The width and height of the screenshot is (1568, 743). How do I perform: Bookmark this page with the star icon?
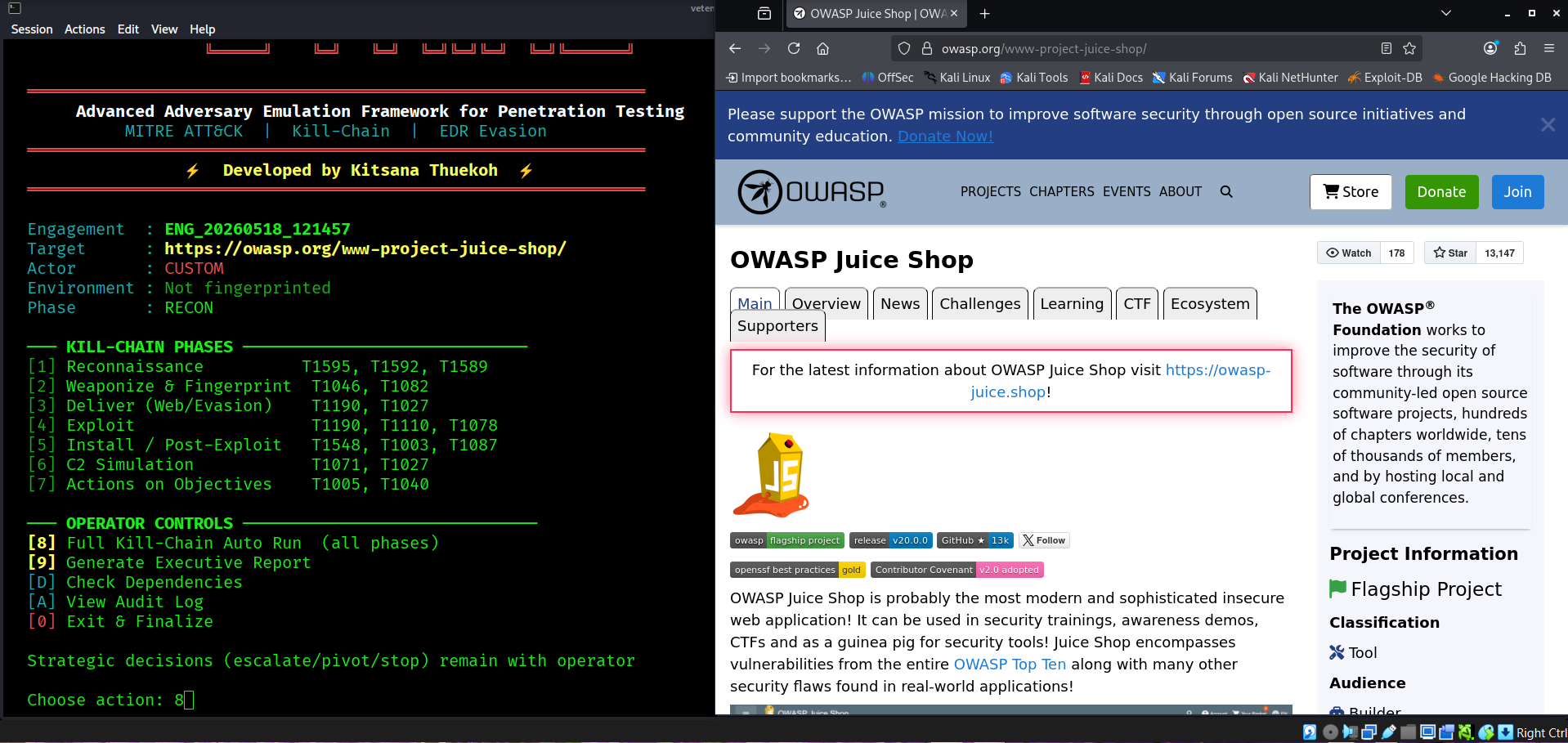point(1409,49)
